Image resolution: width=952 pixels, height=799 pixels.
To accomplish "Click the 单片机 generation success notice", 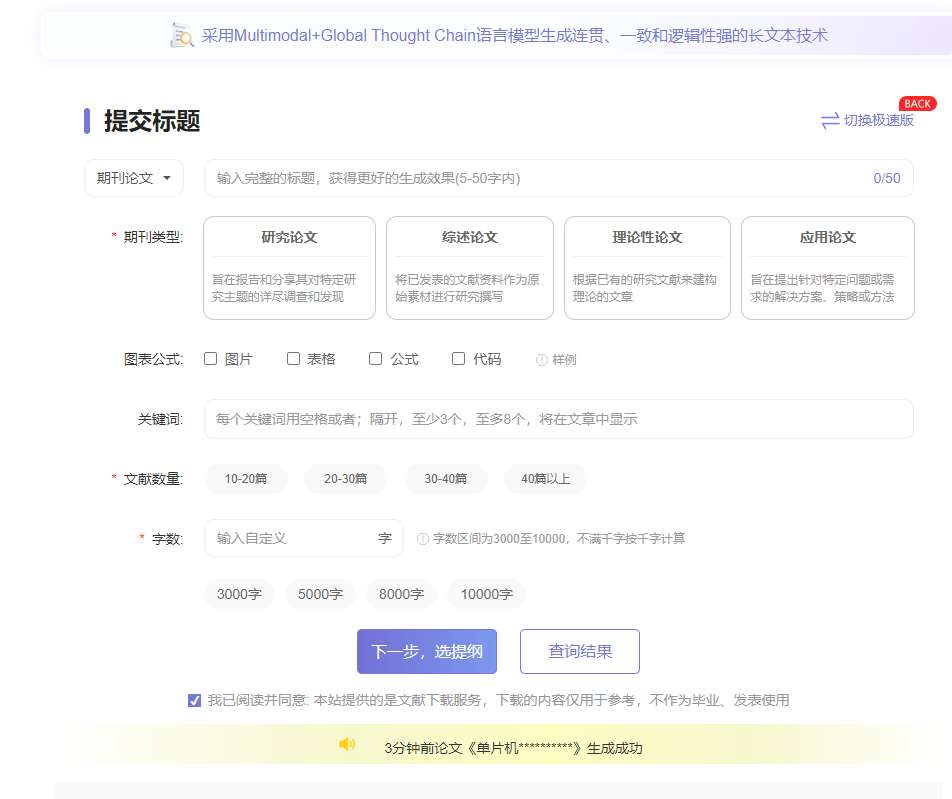I will (513, 748).
